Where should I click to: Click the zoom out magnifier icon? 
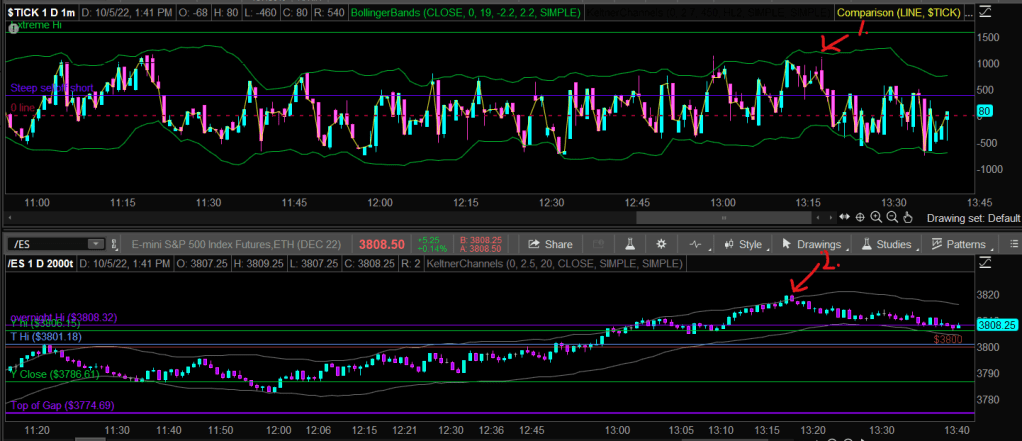click(892, 217)
